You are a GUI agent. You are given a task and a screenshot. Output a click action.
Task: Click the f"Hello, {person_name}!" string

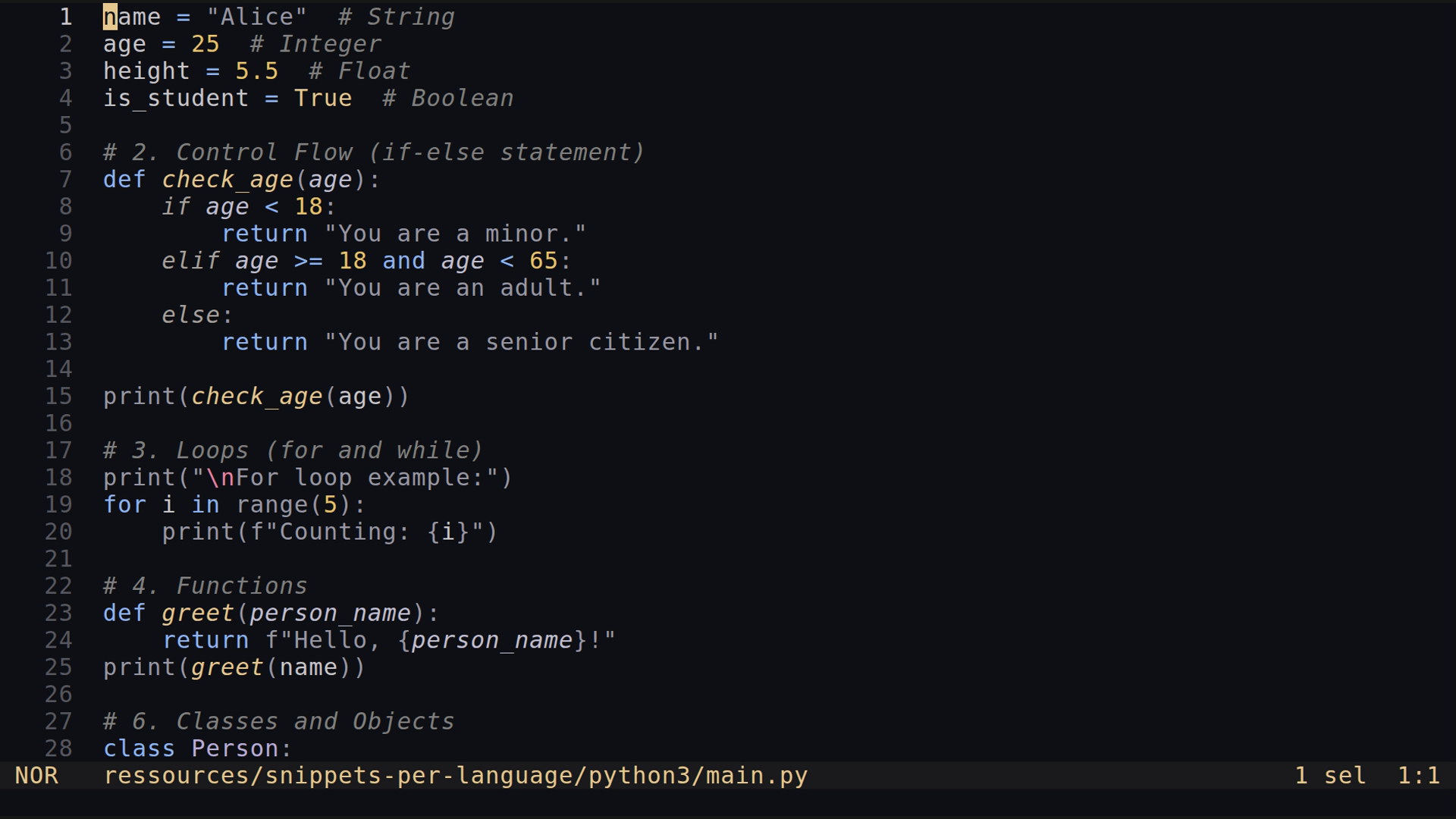(x=441, y=641)
